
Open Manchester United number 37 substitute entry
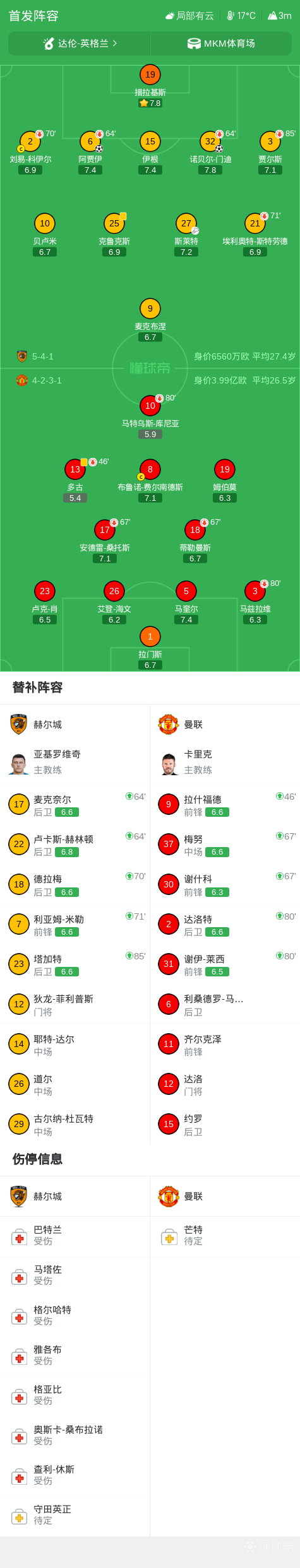[x=225, y=844]
